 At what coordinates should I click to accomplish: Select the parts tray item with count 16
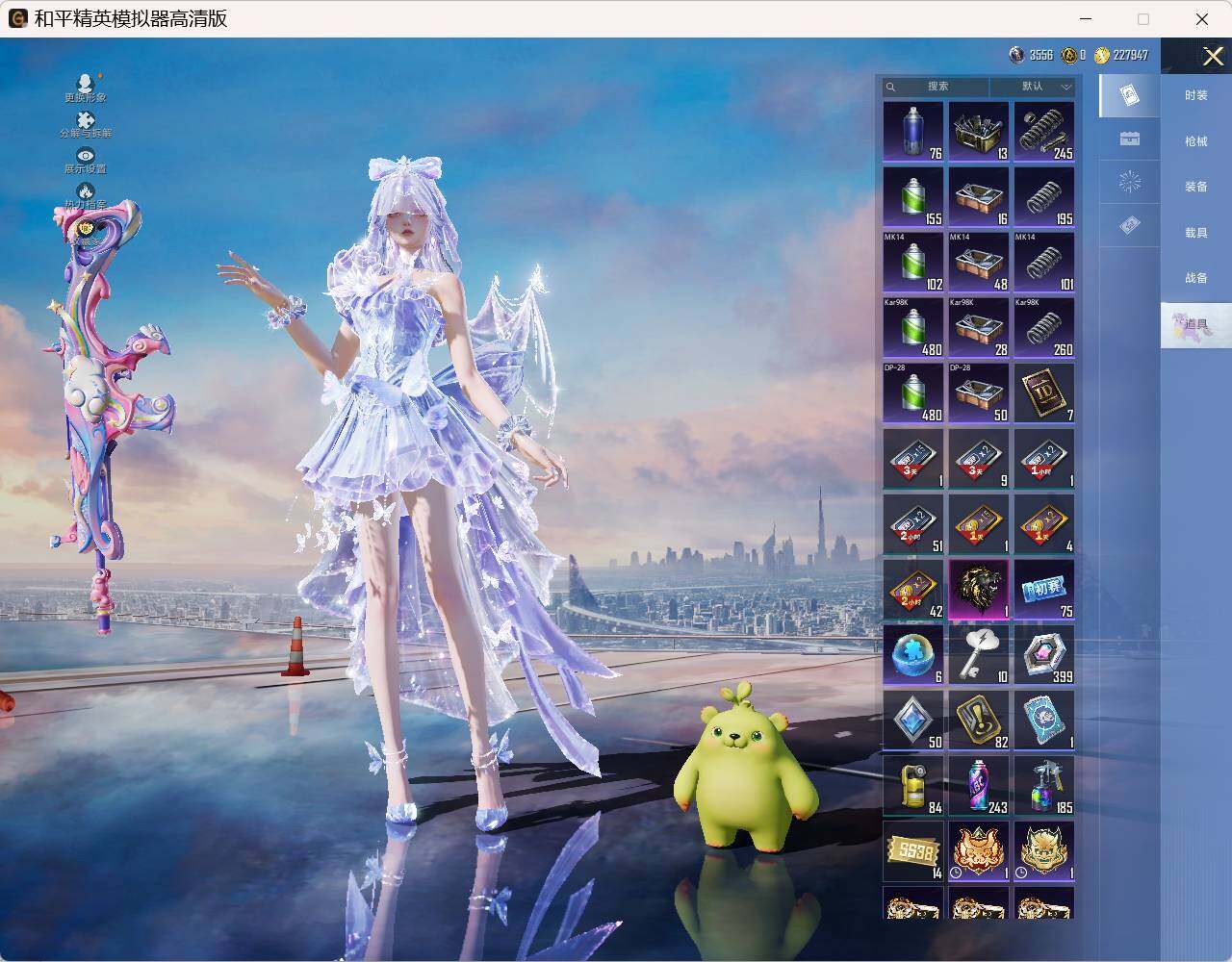point(979,197)
